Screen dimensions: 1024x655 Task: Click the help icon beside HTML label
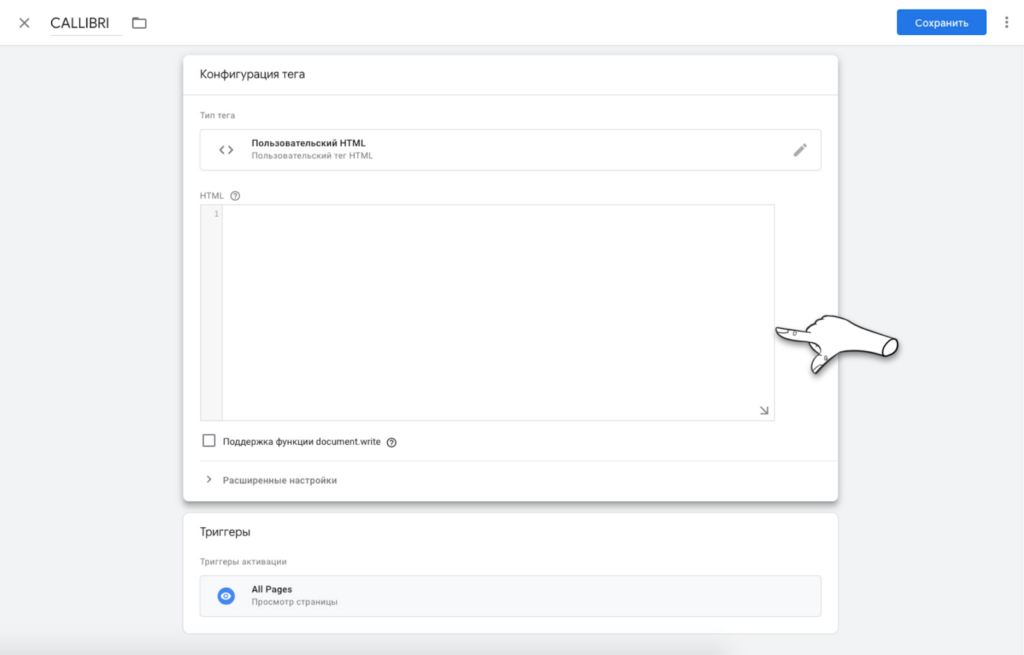pos(235,196)
